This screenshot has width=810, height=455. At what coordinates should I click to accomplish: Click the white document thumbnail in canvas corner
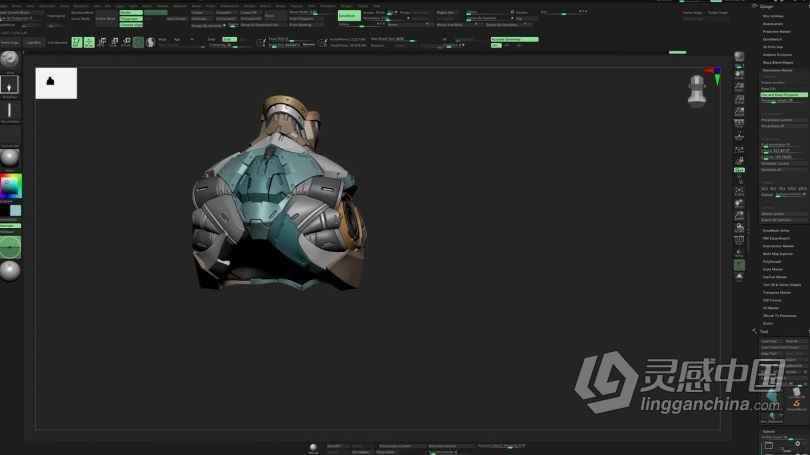coord(56,83)
